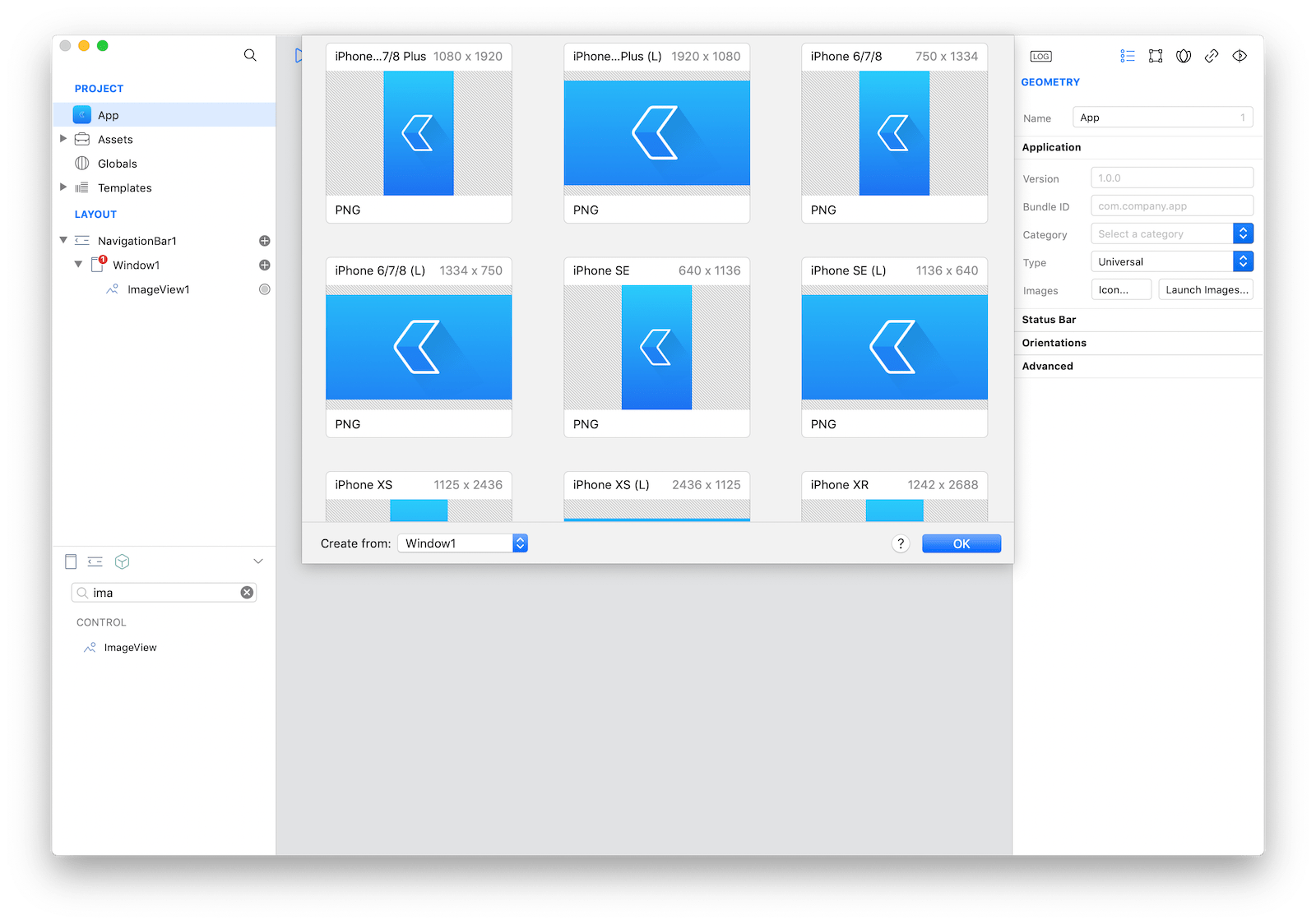1316x924 pixels.
Task: Switch to the chain link inspector icon
Action: [x=1212, y=56]
